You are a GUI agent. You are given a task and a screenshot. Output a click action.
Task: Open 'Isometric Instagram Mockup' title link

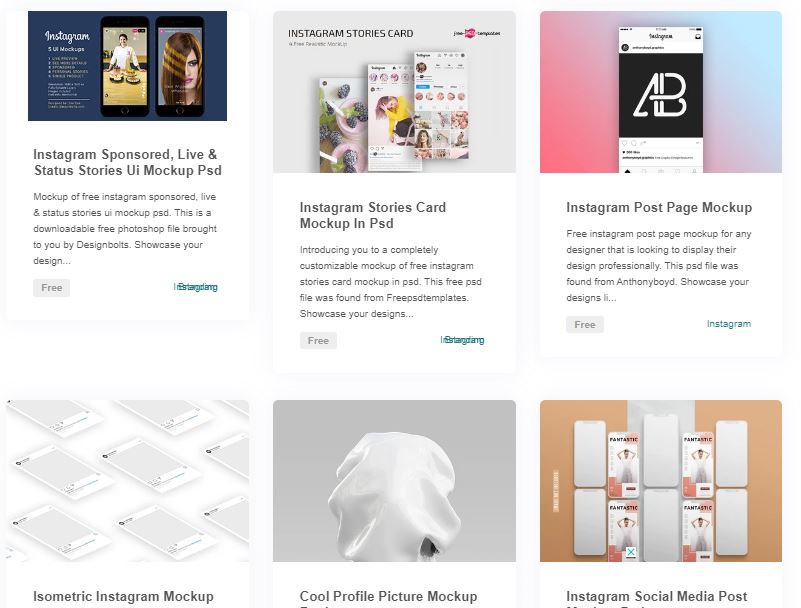coord(123,596)
